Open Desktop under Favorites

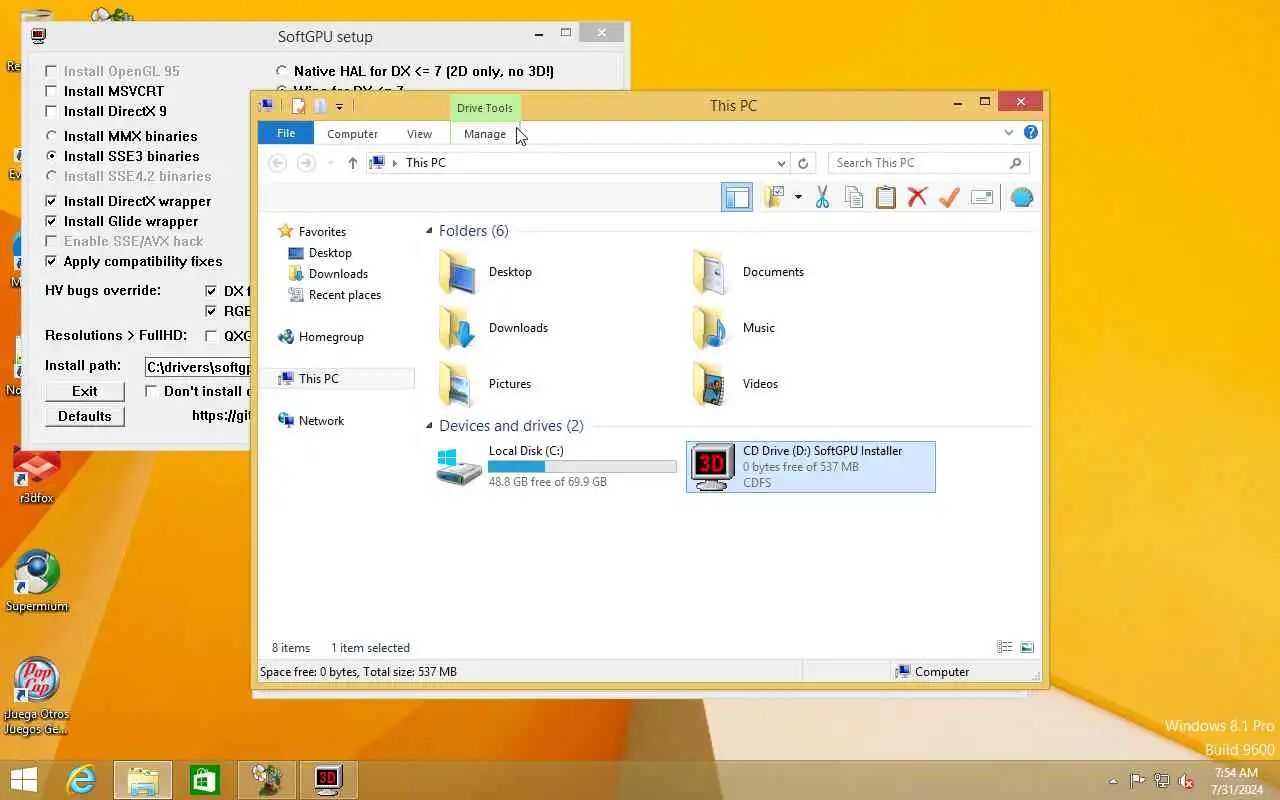[330, 253]
